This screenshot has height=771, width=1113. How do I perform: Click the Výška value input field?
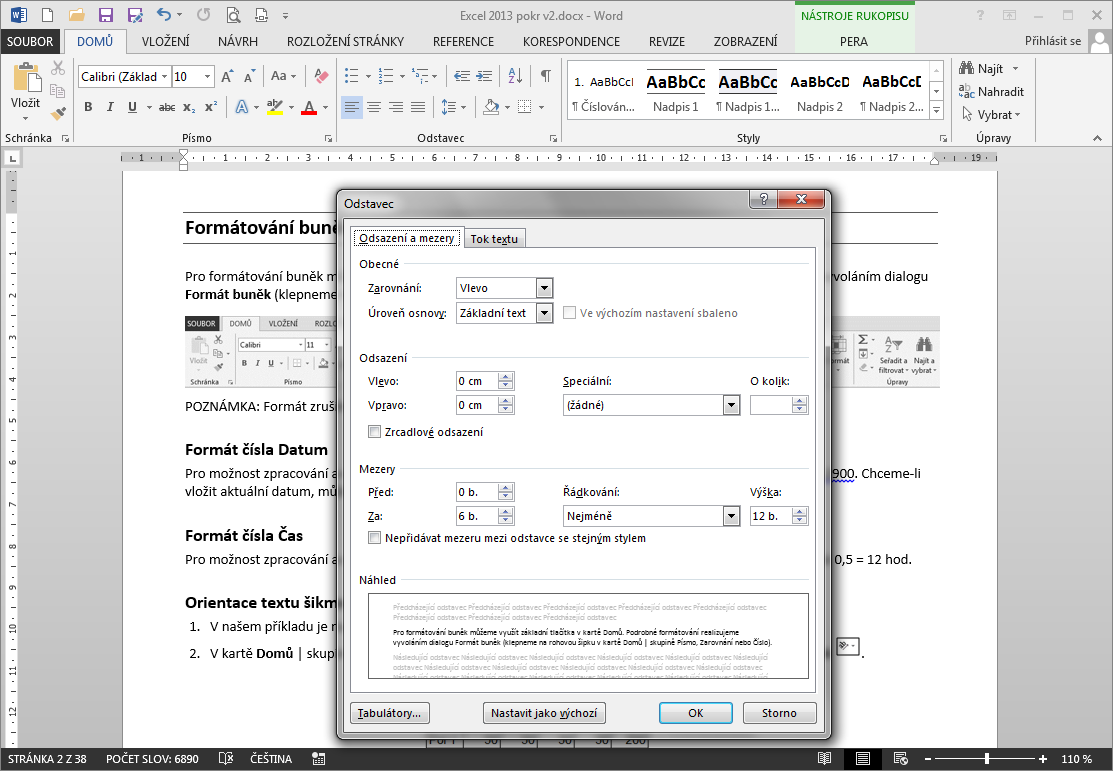[771, 516]
